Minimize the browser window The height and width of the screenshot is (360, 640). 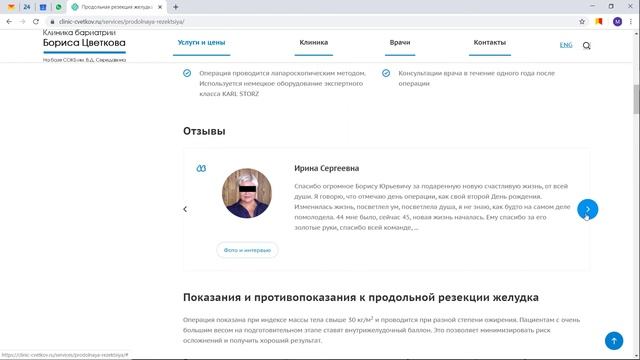coord(593,6)
